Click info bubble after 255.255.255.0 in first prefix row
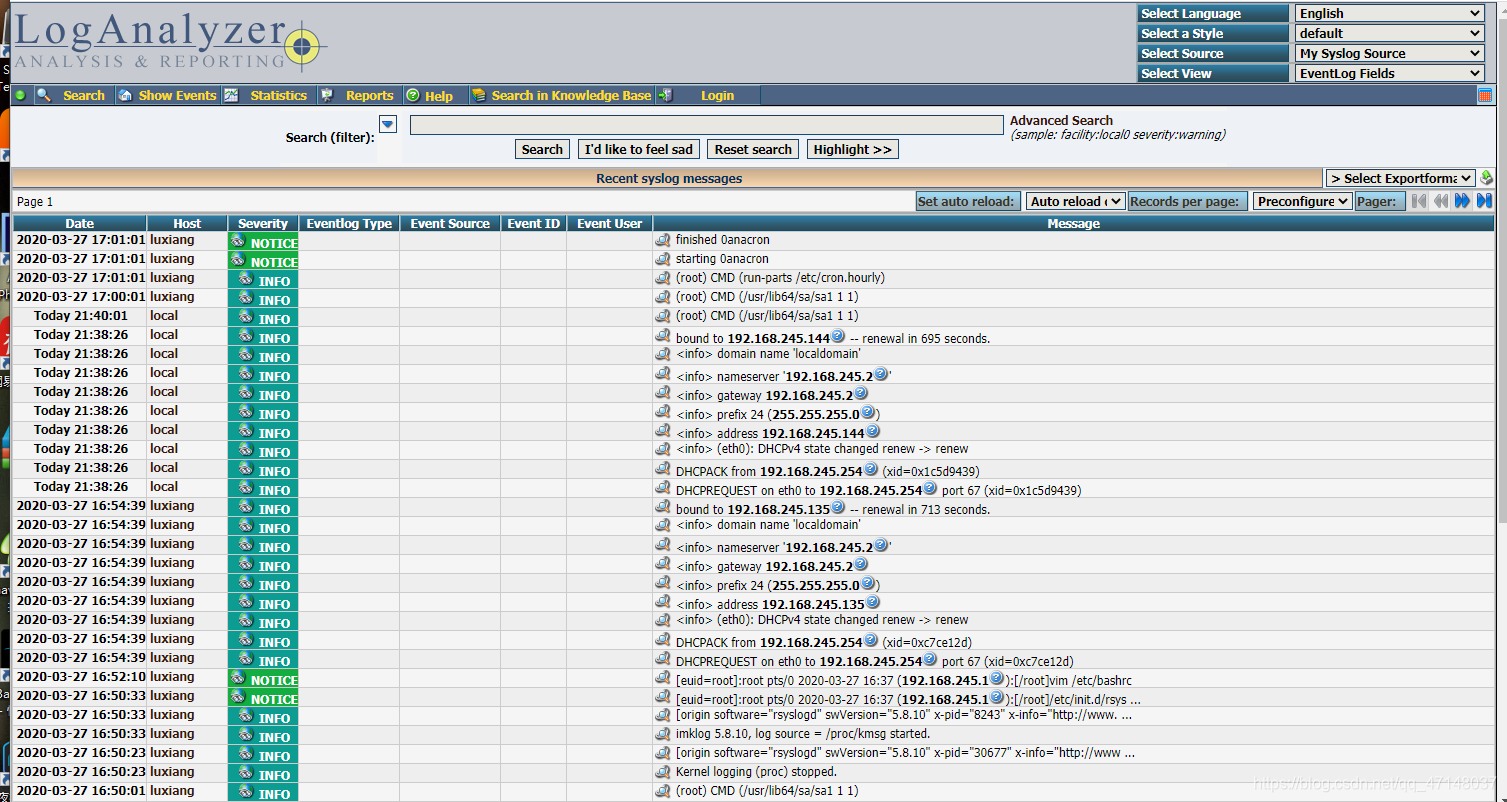Viewport: 1507px width, 802px height. click(868, 412)
